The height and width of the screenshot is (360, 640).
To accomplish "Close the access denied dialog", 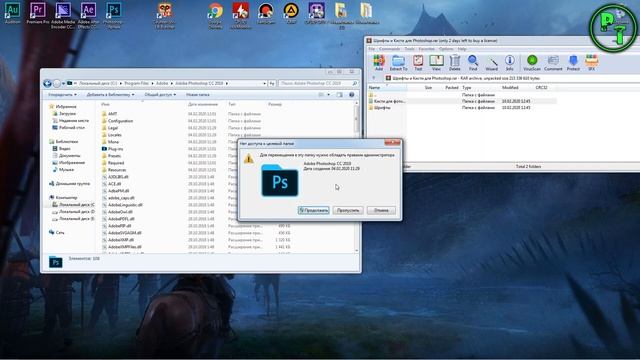I will pos(392,142).
